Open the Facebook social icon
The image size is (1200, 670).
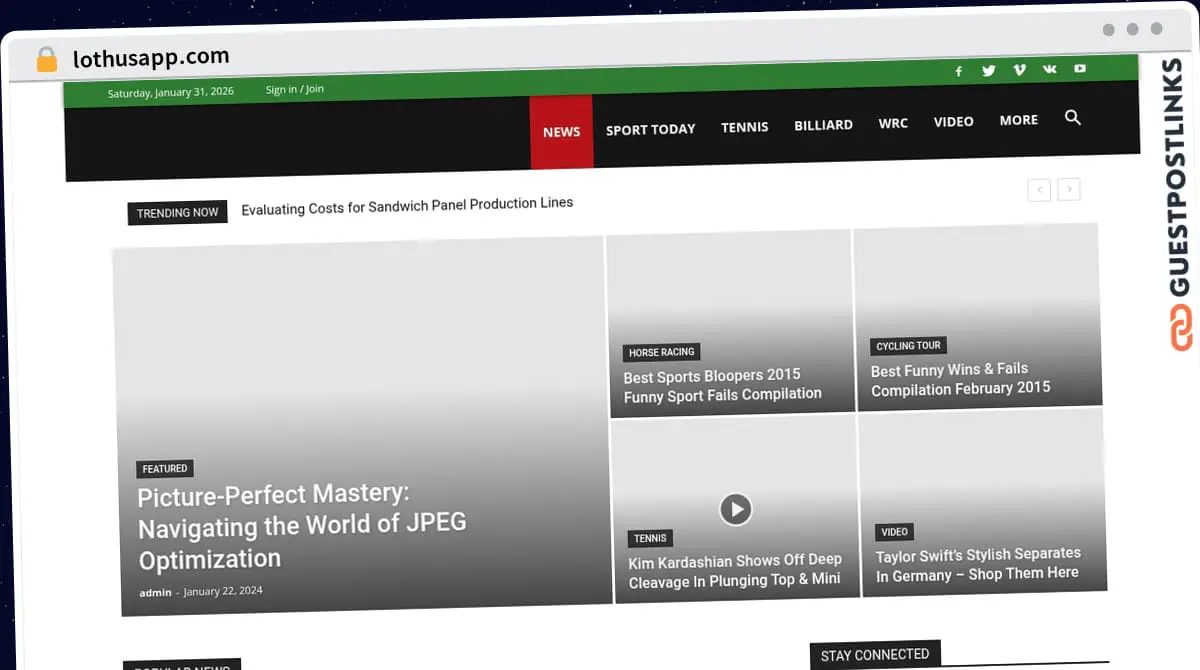[958, 71]
